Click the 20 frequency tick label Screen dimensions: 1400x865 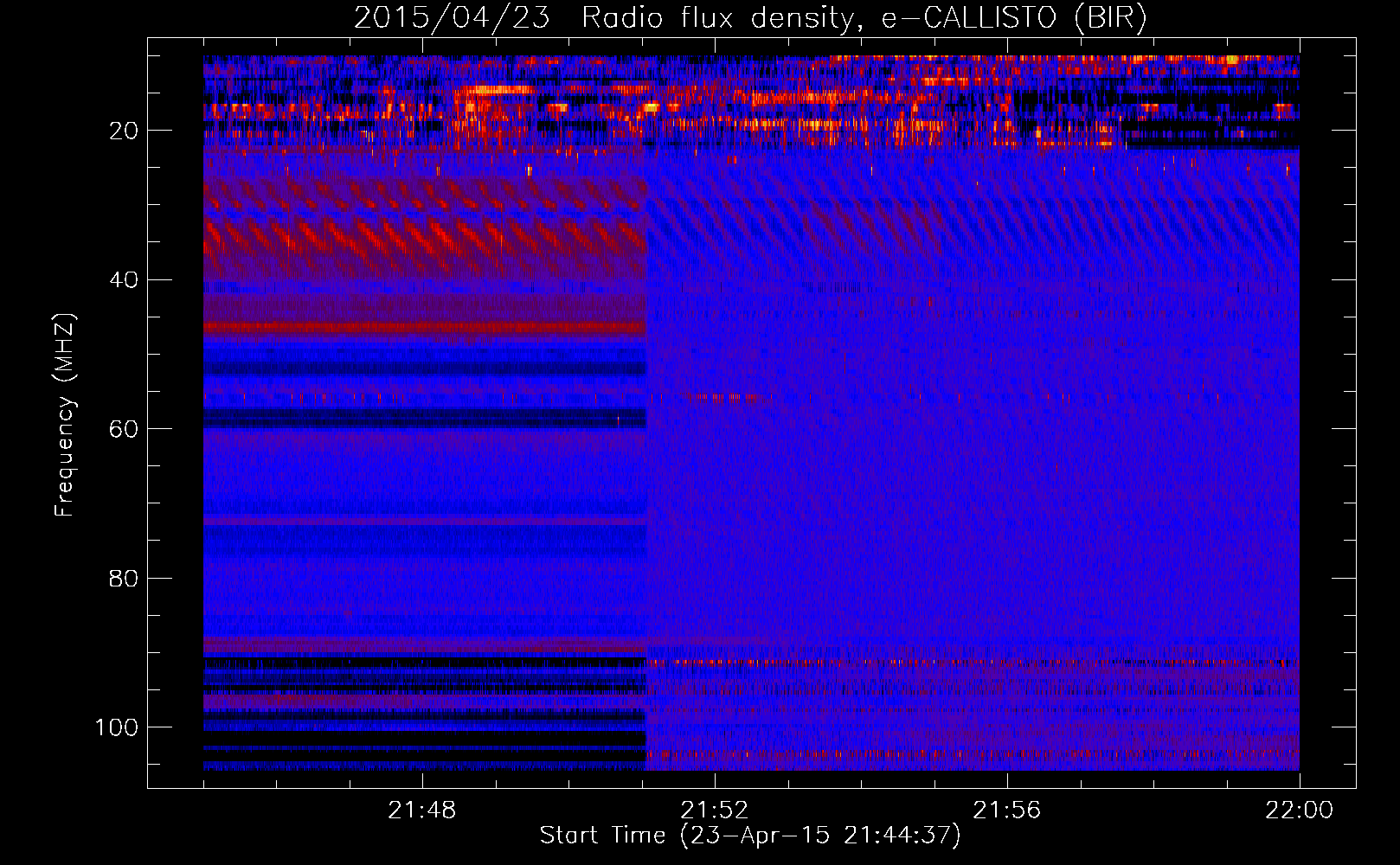pyautogui.click(x=124, y=131)
